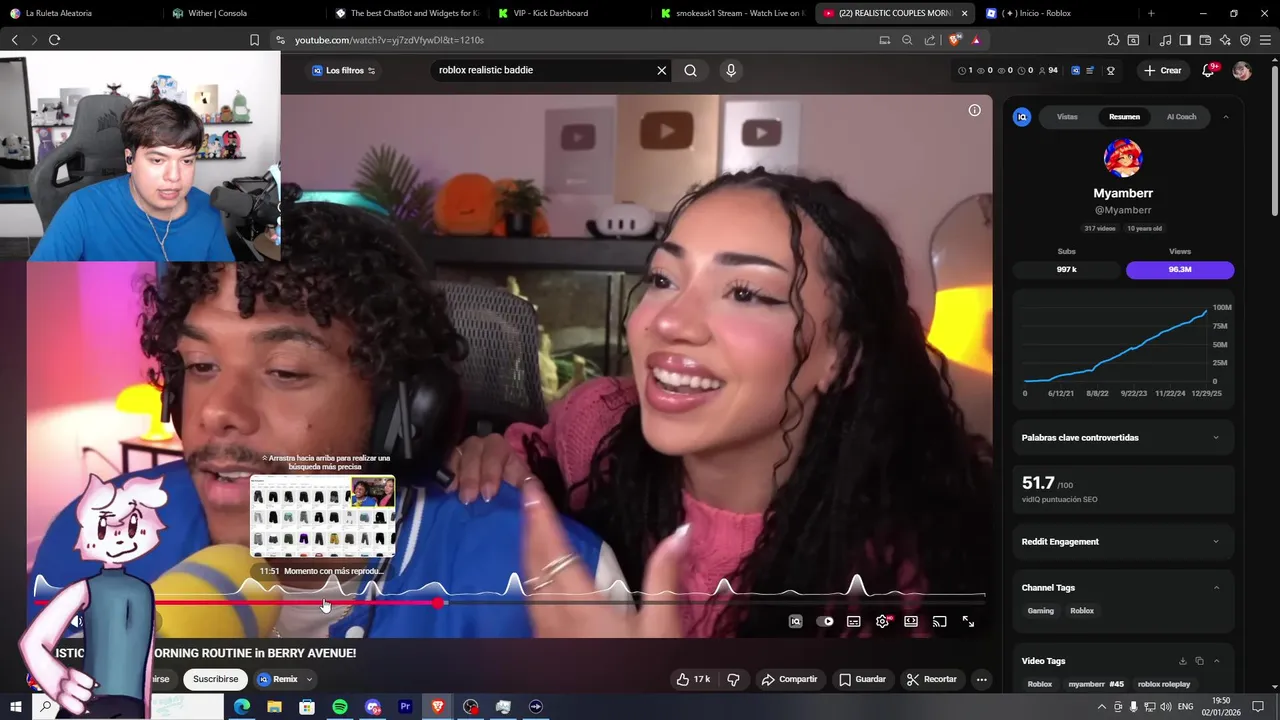Screen dimensions: 1280x720
Task: Start voice search with microphone icon
Action: pyautogui.click(x=731, y=70)
